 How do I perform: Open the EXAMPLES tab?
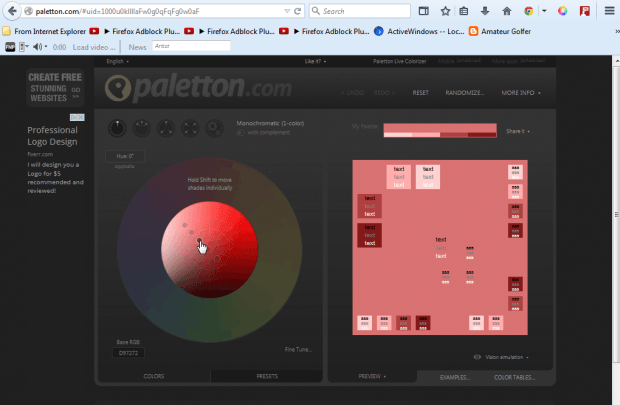[455, 377]
